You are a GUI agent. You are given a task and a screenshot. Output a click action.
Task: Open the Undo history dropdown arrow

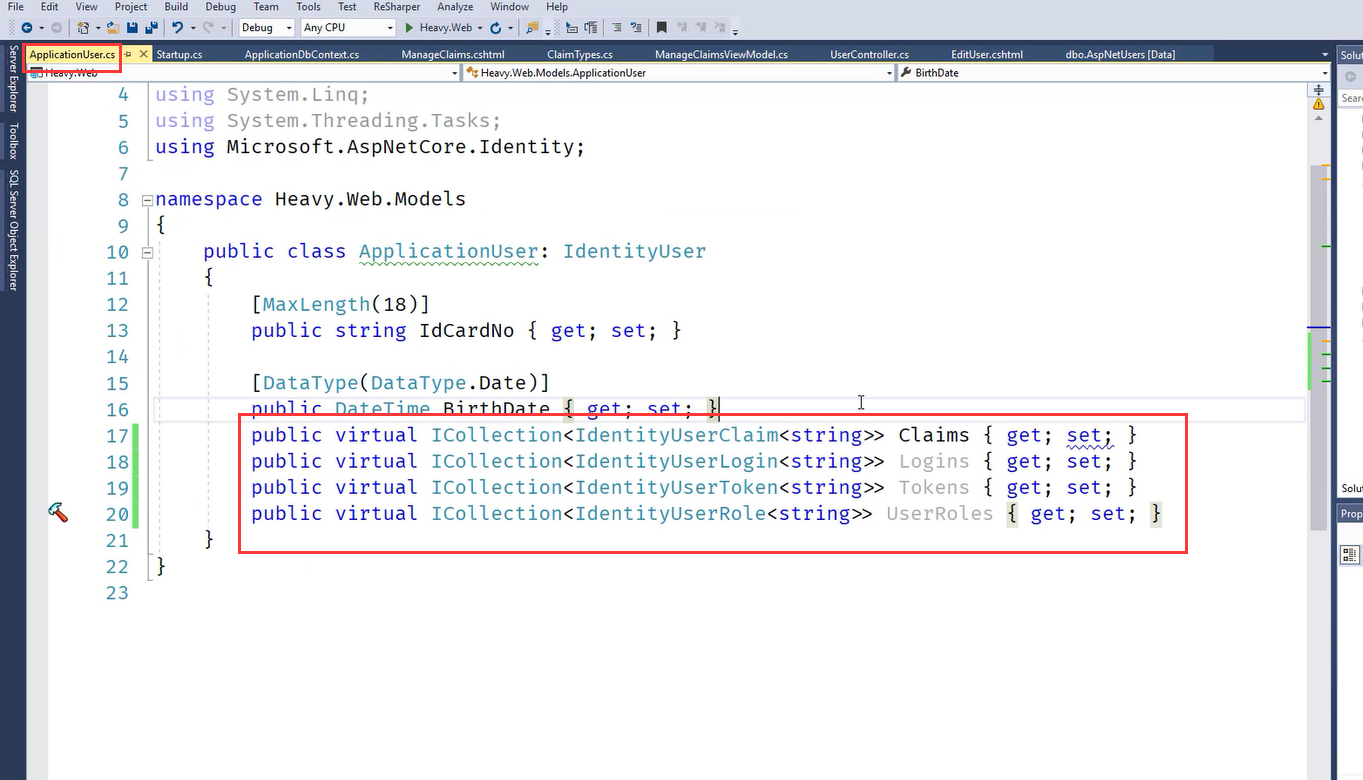(193, 28)
